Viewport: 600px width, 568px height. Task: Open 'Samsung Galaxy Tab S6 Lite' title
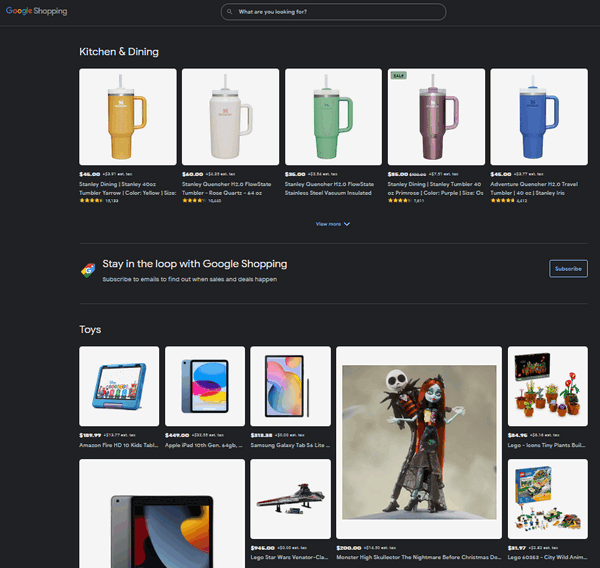click(x=290, y=445)
